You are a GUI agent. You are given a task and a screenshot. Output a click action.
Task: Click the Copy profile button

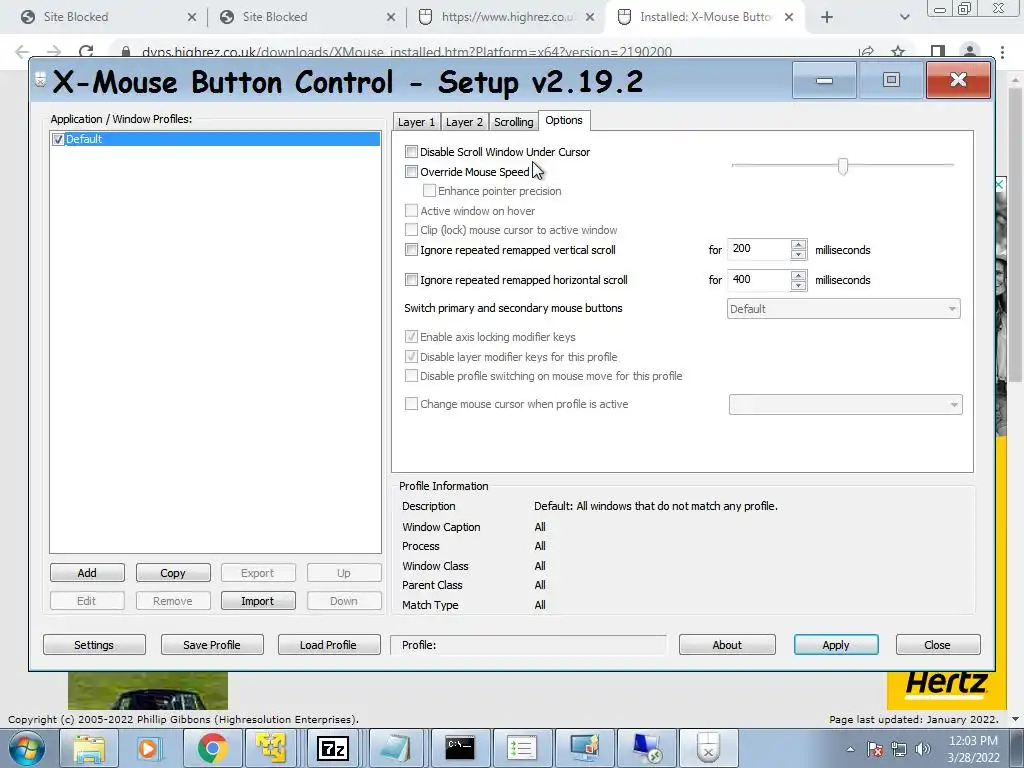(x=173, y=573)
